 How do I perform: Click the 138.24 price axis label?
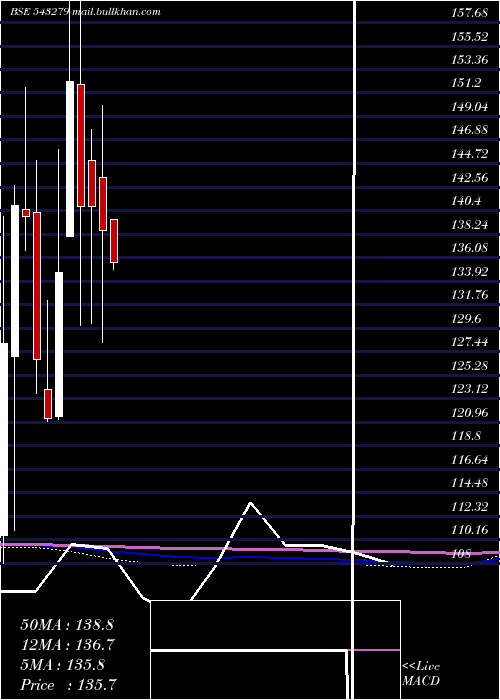[x=469, y=225]
